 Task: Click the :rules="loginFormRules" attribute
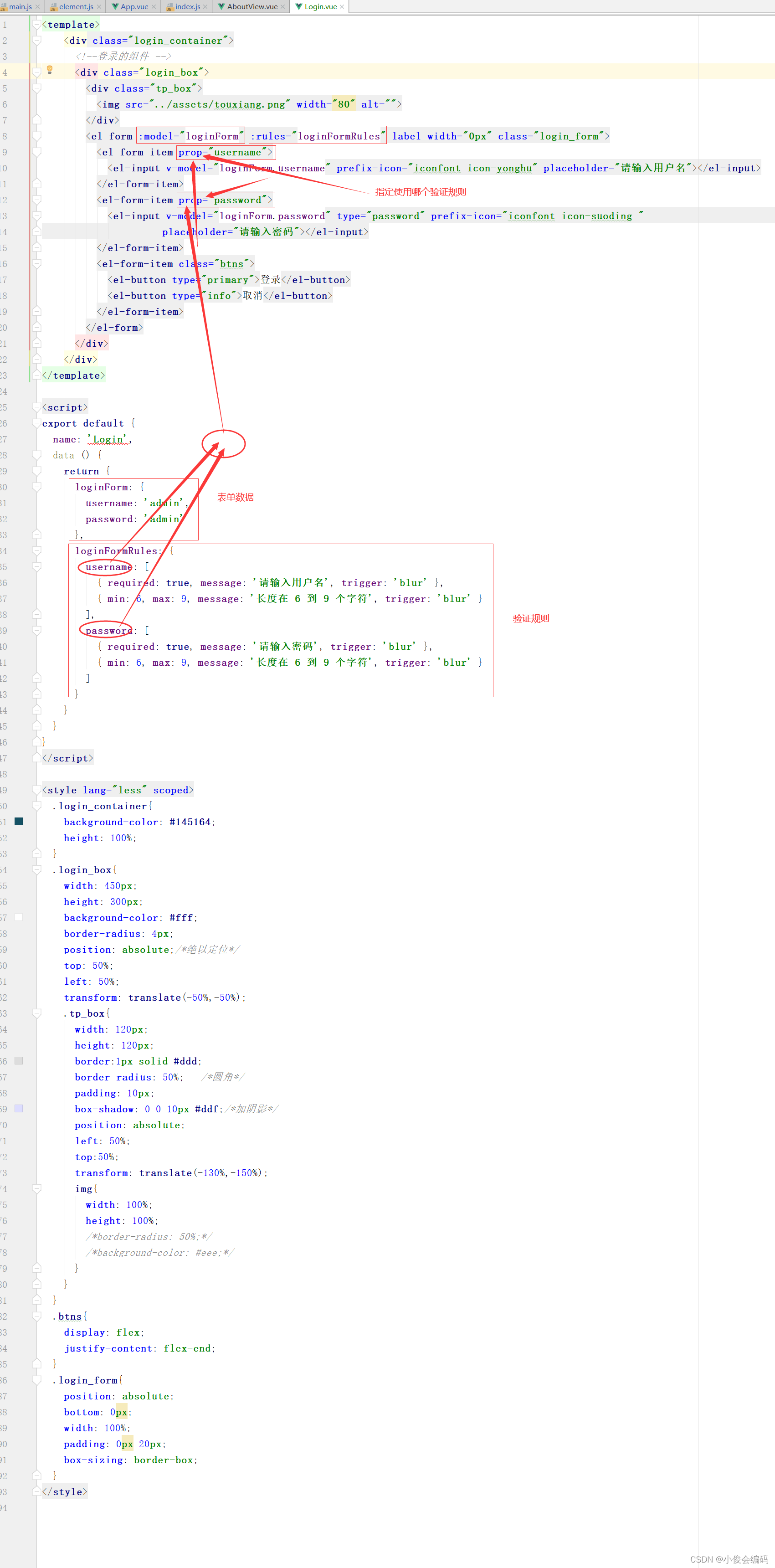318,136
